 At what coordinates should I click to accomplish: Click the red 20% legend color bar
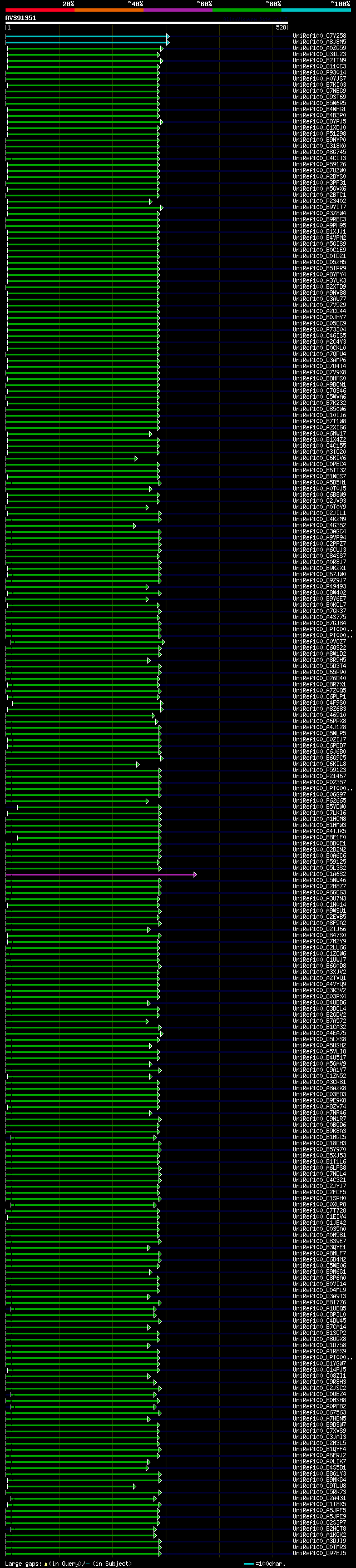pos(39,10)
